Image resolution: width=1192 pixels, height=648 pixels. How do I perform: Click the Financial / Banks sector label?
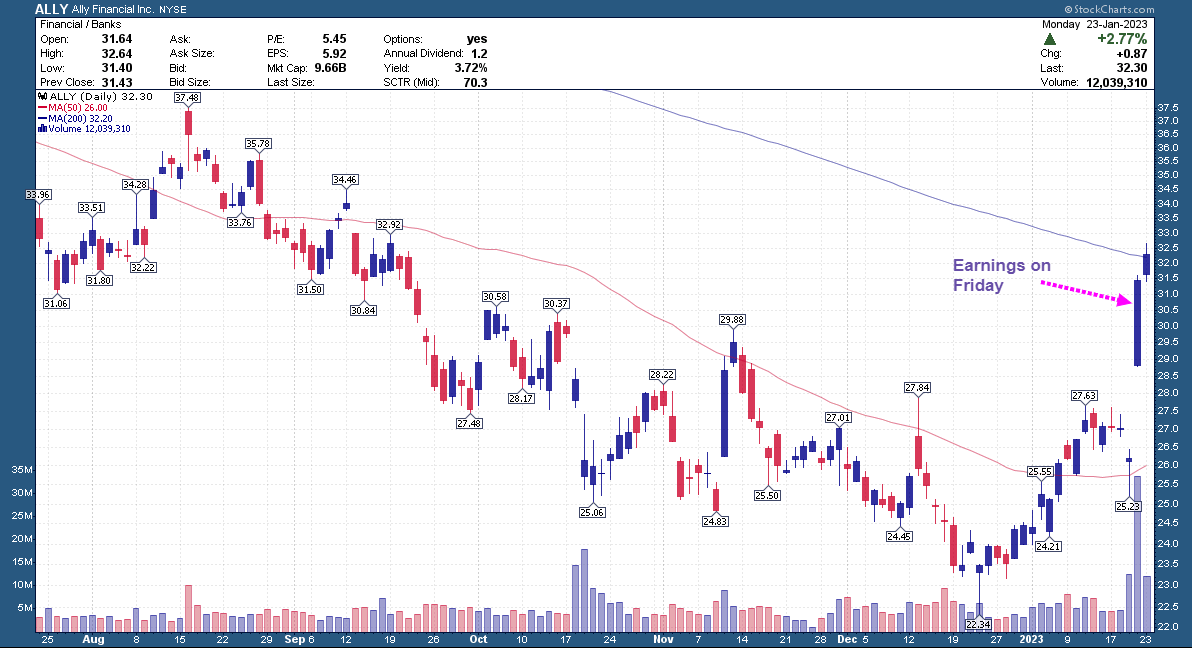coord(81,24)
